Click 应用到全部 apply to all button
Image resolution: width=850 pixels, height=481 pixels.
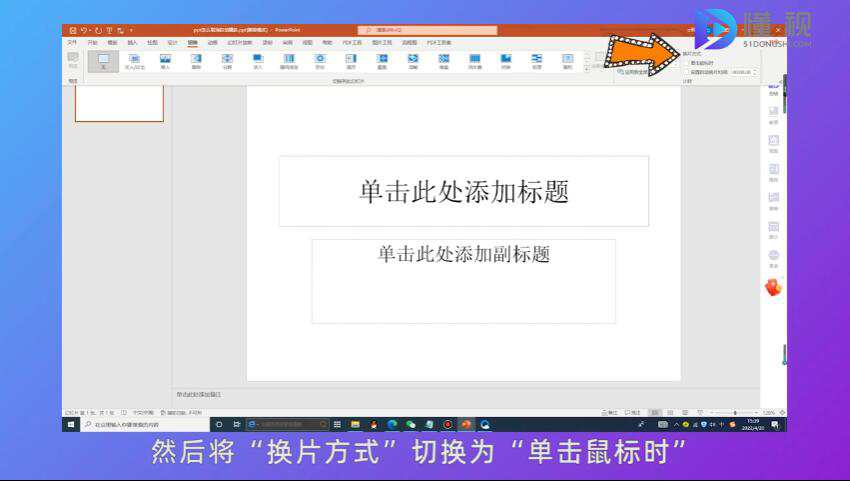pos(632,72)
